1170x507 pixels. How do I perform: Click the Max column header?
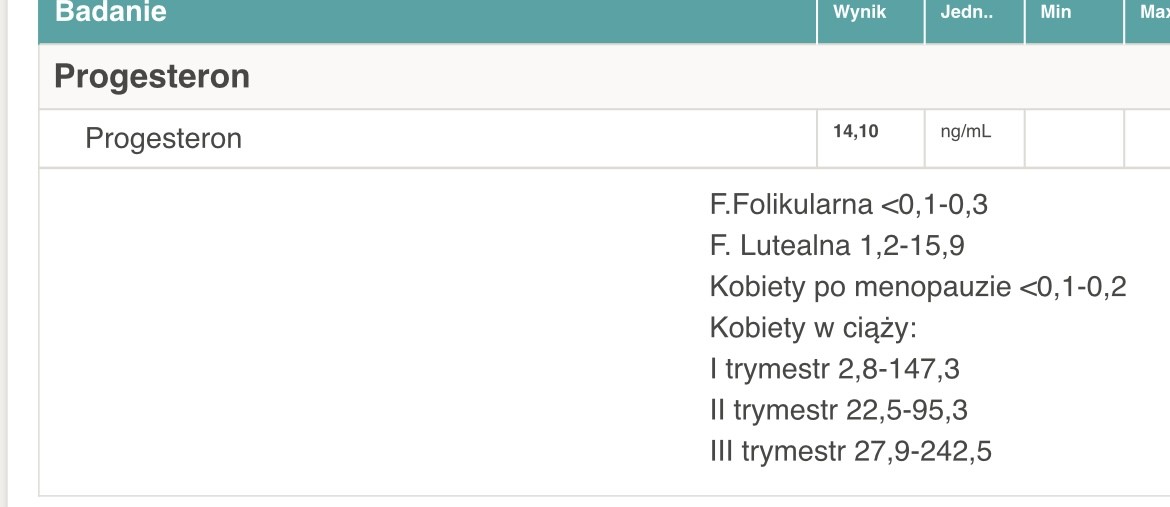(1152, 14)
